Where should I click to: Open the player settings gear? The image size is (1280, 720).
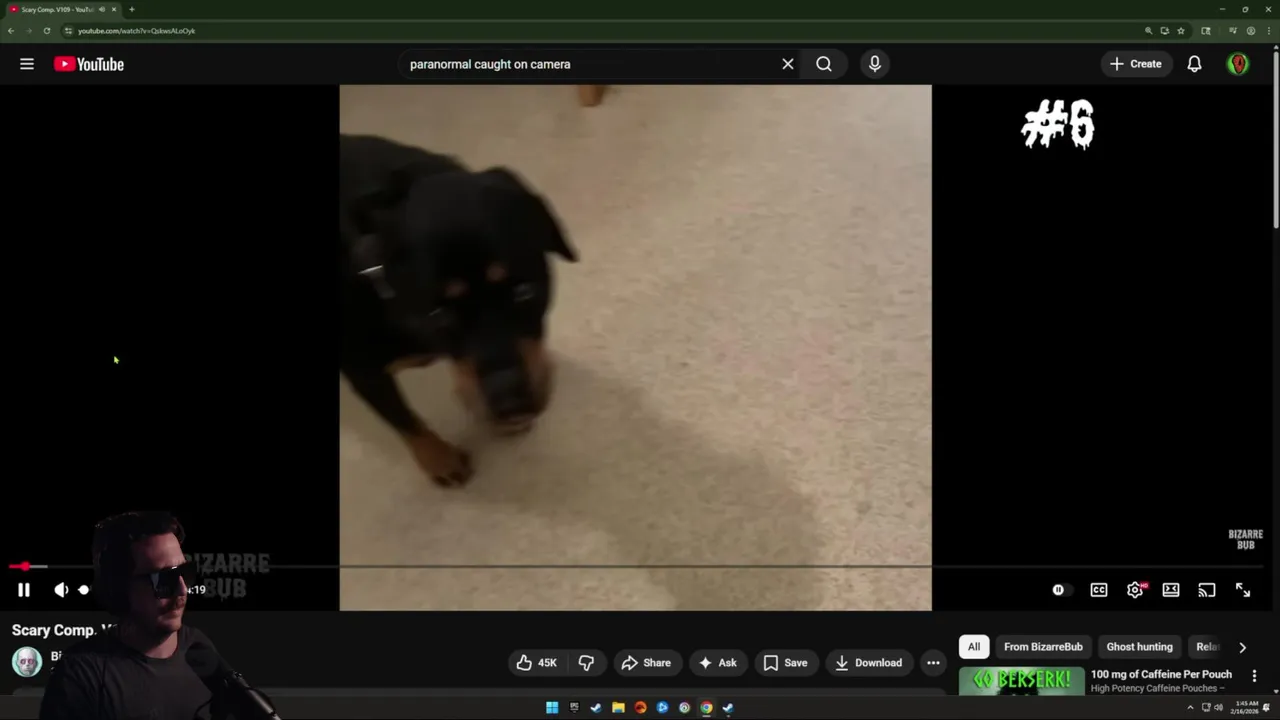tap(1135, 590)
